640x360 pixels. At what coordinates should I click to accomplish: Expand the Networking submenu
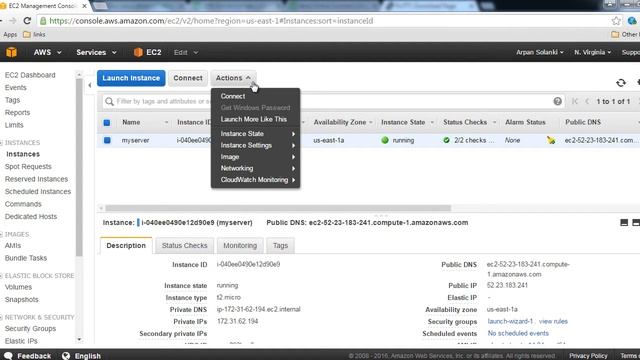coord(257,168)
